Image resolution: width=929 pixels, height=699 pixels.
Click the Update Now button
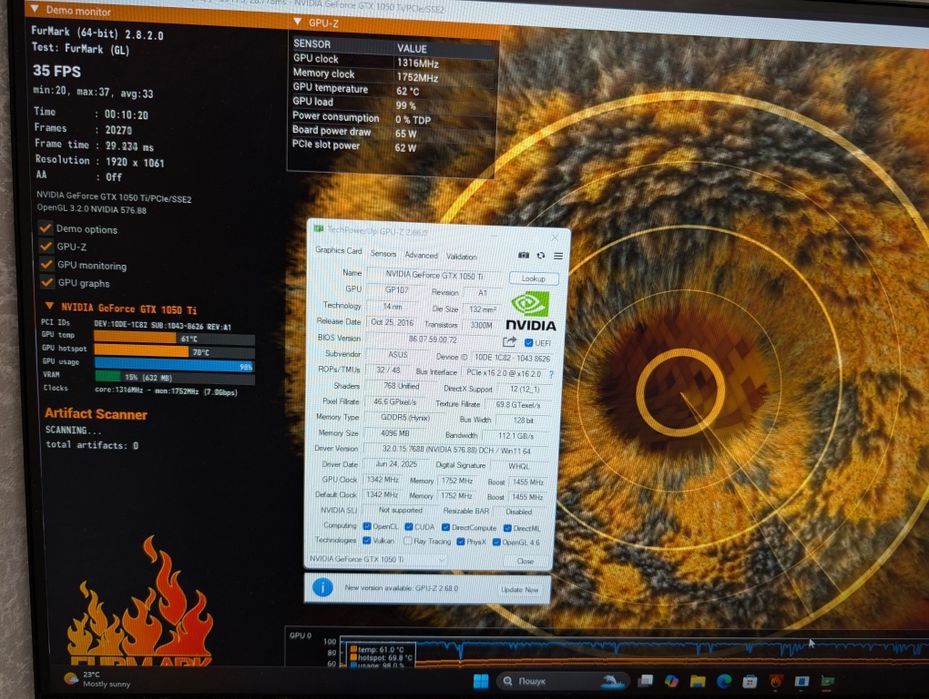click(x=520, y=589)
